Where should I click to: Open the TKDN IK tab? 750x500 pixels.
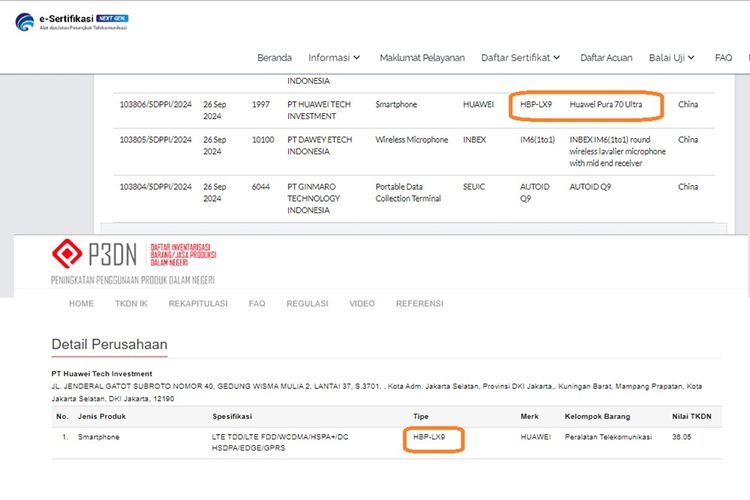pyautogui.click(x=131, y=303)
